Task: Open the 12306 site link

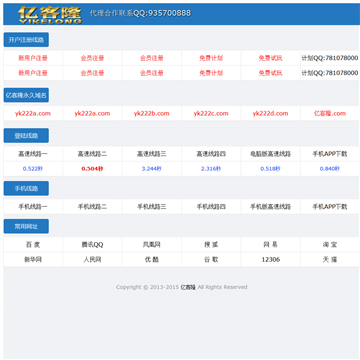Action: [270, 259]
